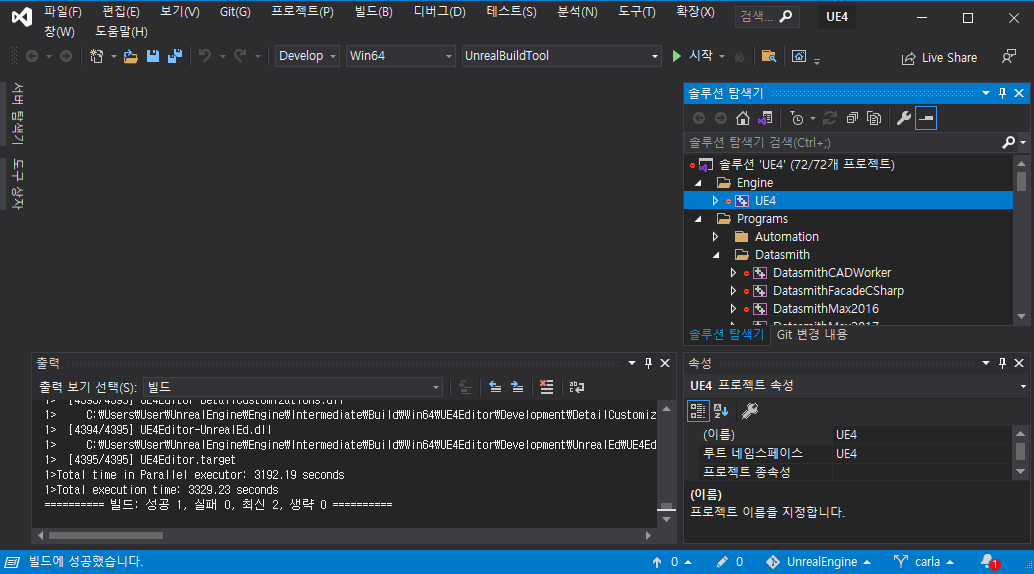Open the 디버그(D) menu

click(x=439, y=12)
